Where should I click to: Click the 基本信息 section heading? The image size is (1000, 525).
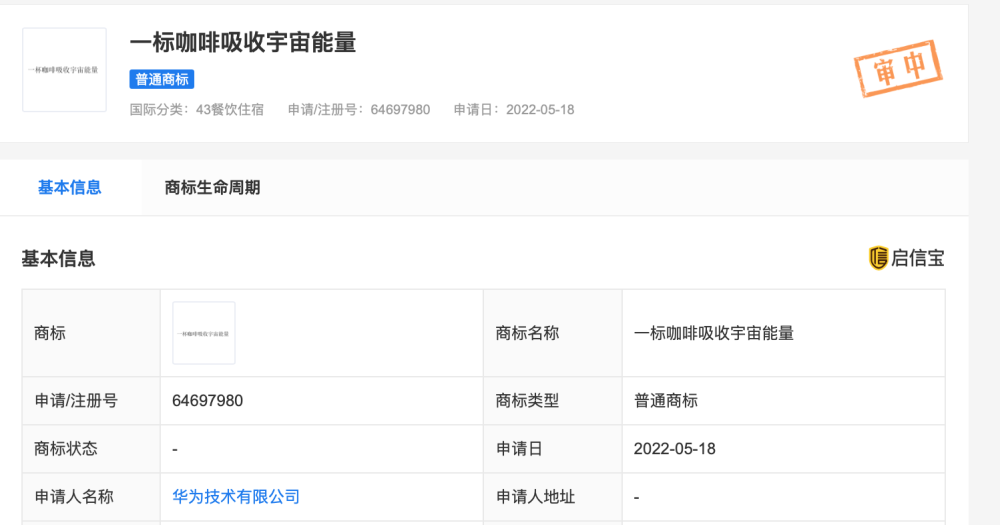coord(58,258)
